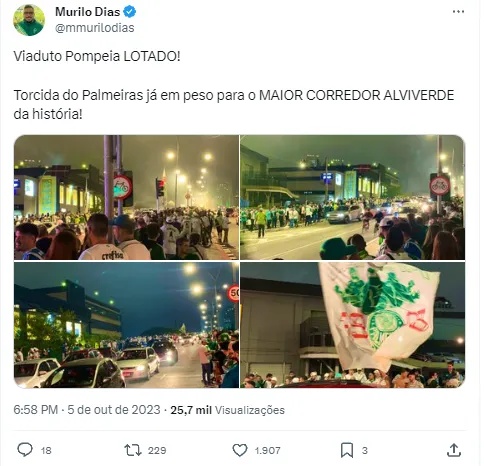Viewport: 484px width, 466px height.
Task: Open bottom-left photo with cars on viaduct
Action: coord(126,325)
